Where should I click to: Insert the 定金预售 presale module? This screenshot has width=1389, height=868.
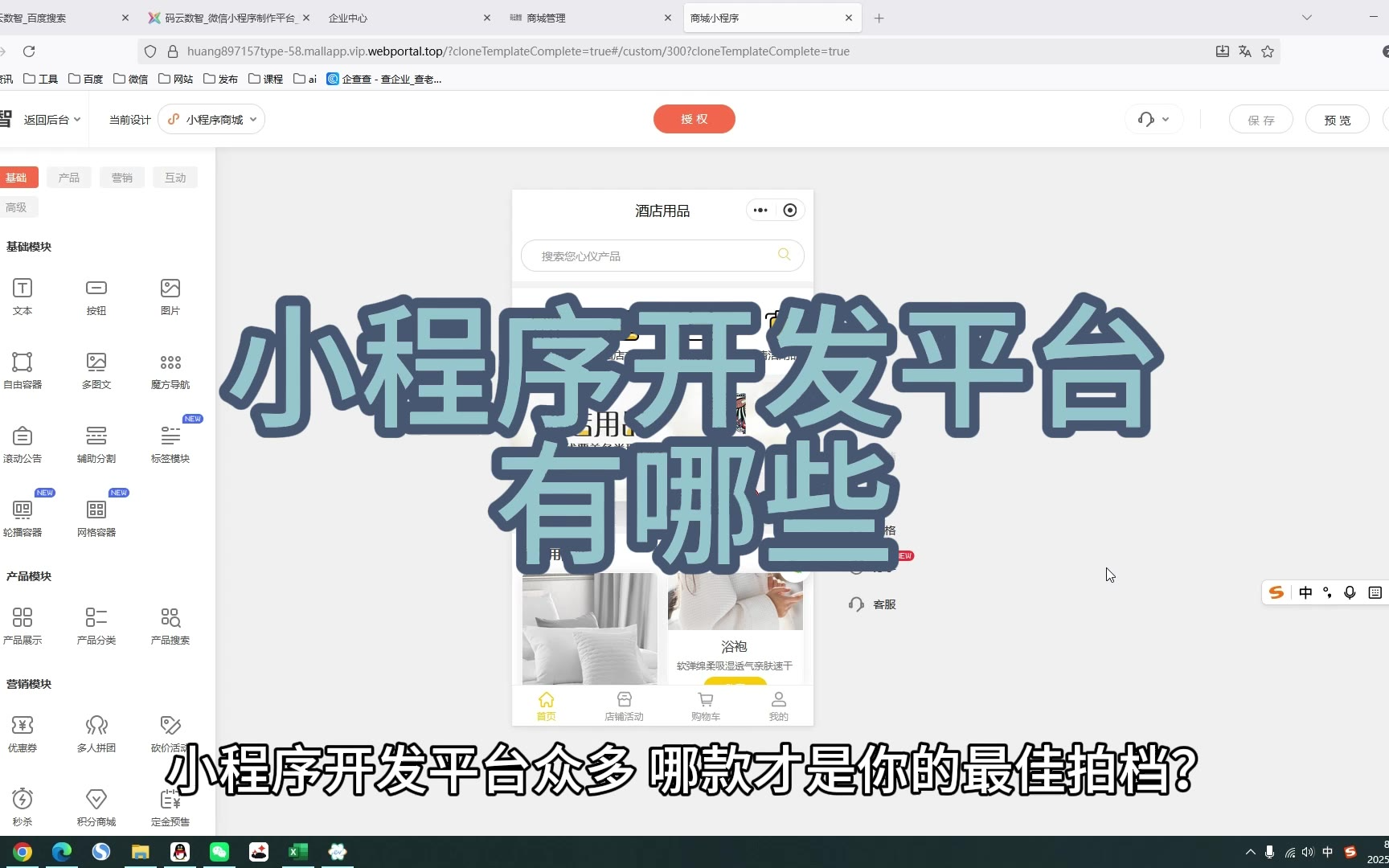[x=170, y=808]
